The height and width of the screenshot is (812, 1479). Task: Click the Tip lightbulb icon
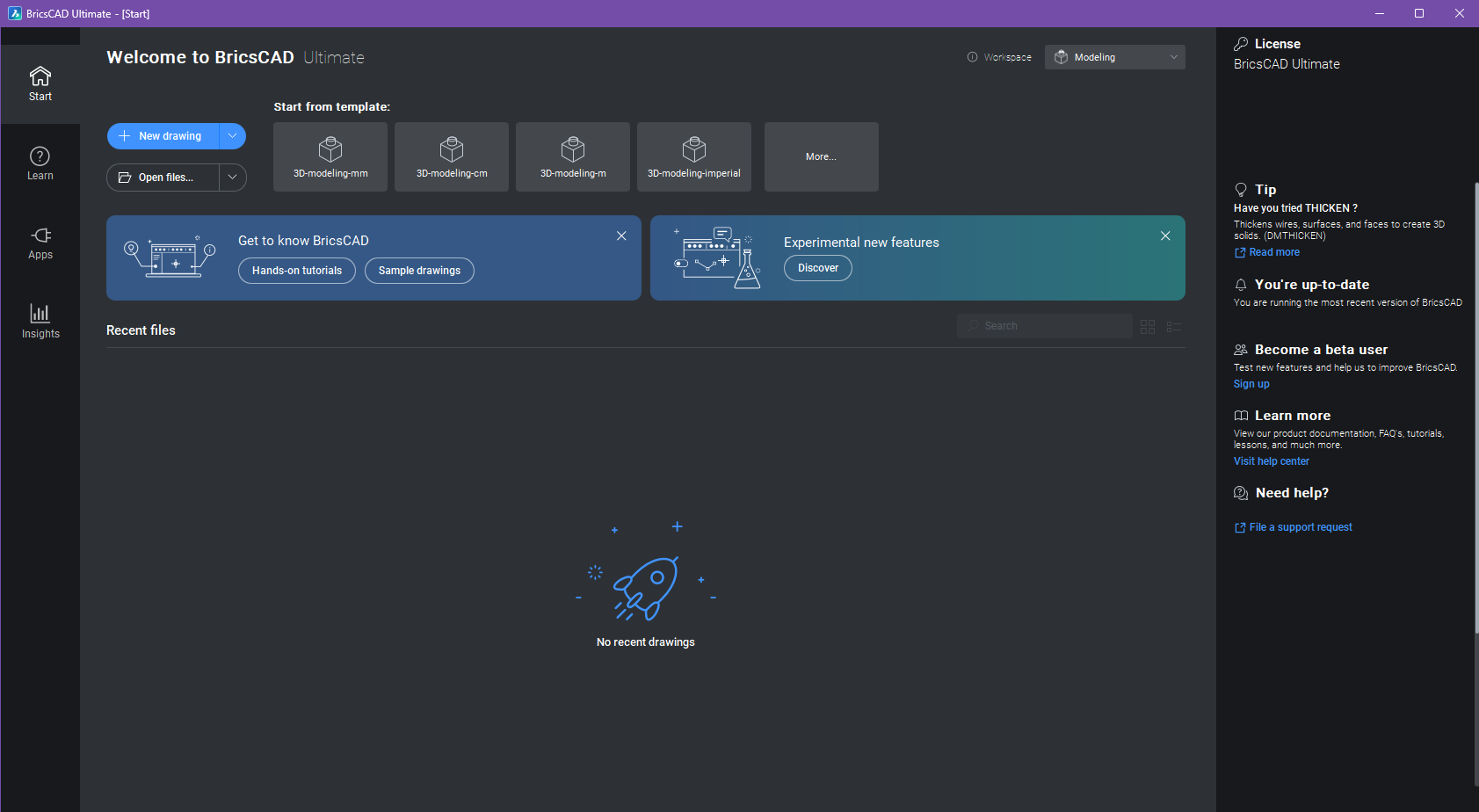1241,190
